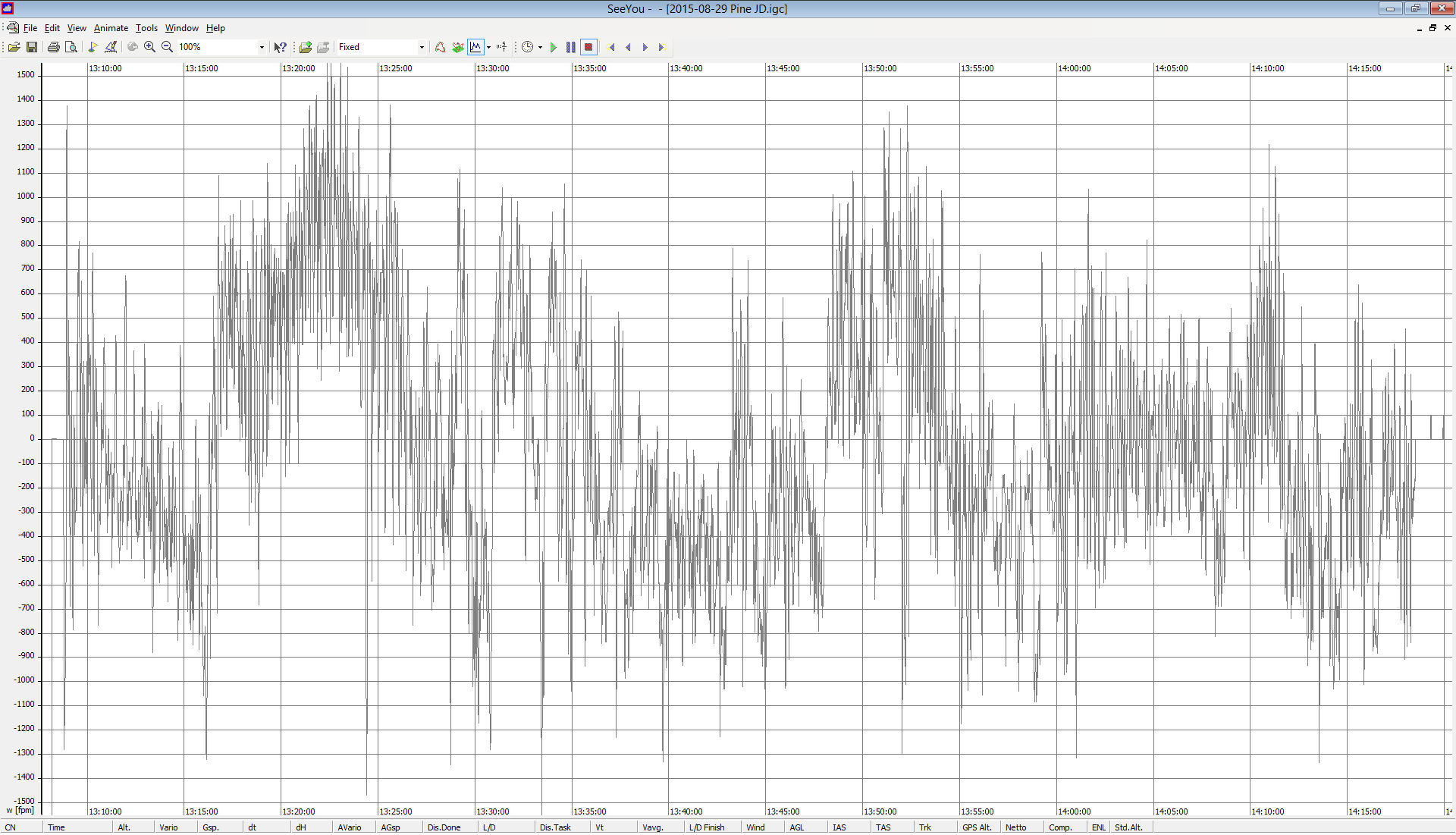Switch to the route map view icon
Viewport: 1456px width, 835px height.
click(440, 47)
